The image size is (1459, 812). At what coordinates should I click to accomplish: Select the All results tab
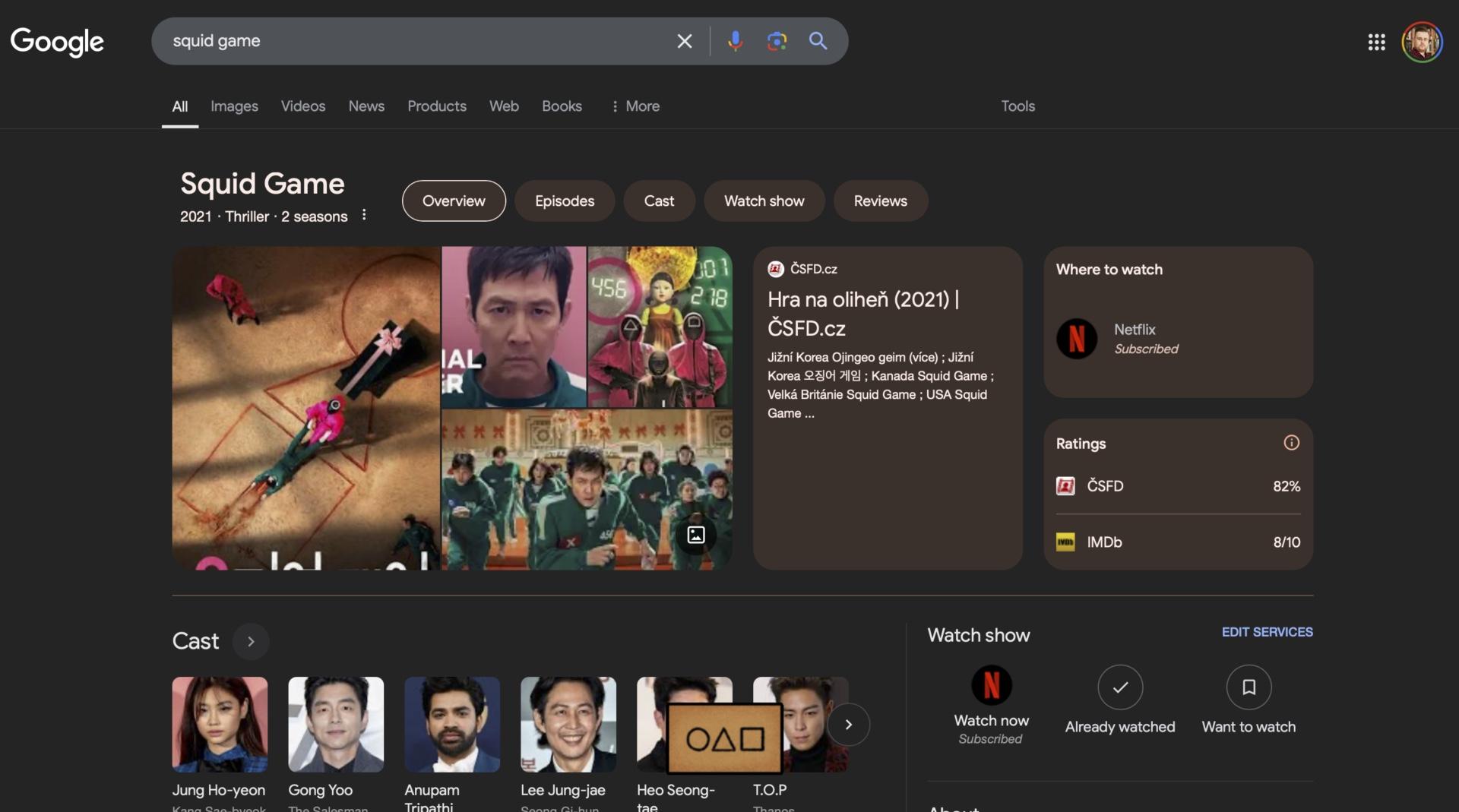[180, 106]
